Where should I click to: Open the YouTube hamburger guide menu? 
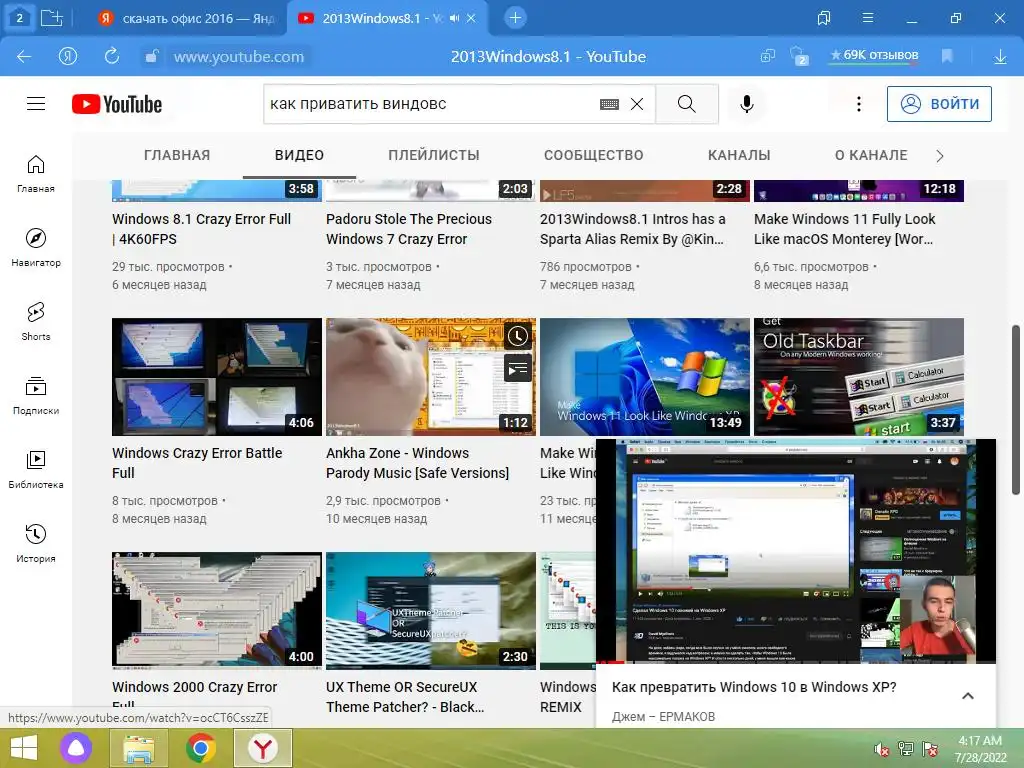click(x=36, y=104)
